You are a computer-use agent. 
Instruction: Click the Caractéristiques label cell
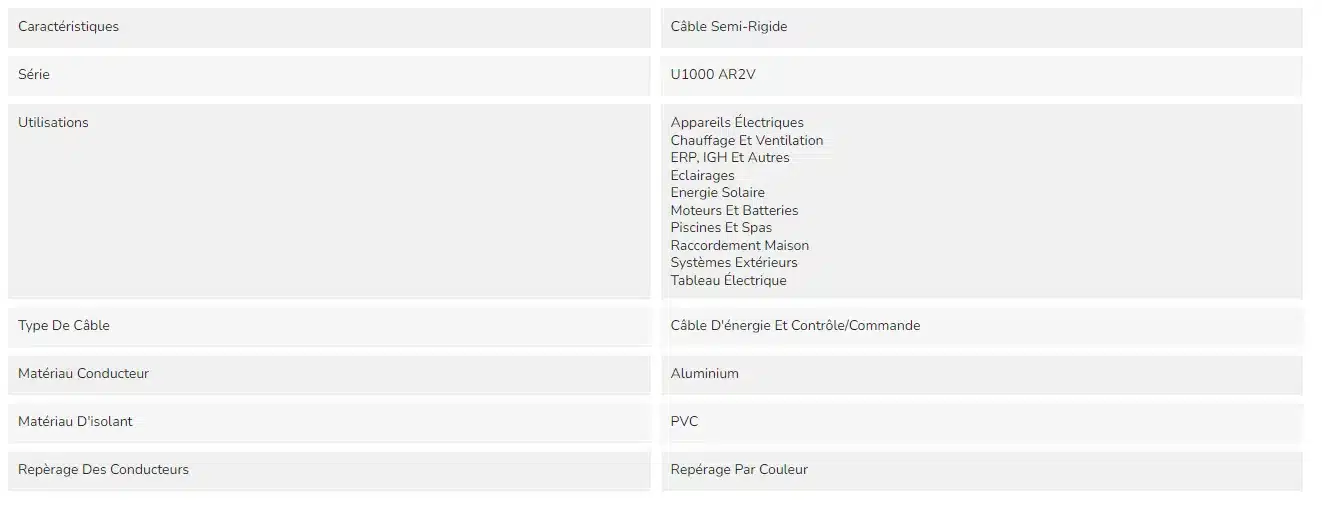(329, 27)
